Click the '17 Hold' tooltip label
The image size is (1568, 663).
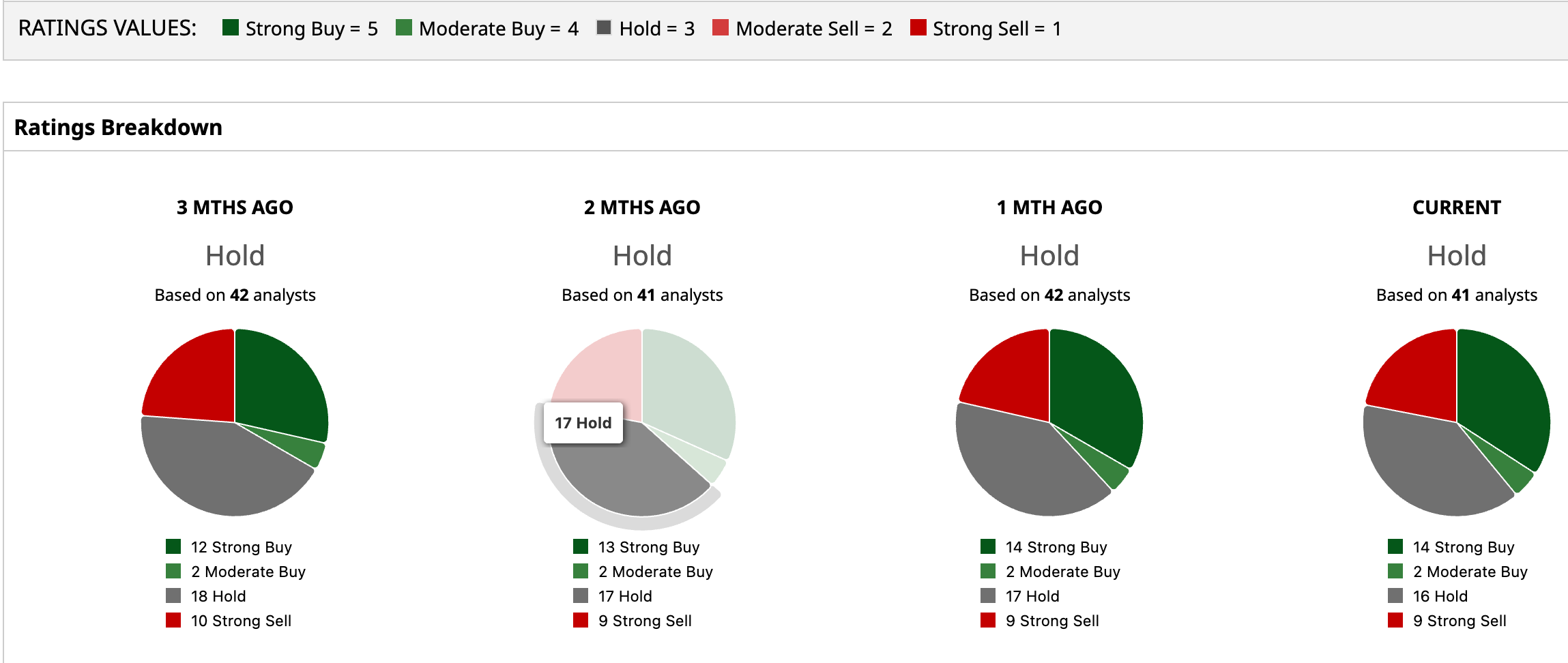tap(583, 423)
